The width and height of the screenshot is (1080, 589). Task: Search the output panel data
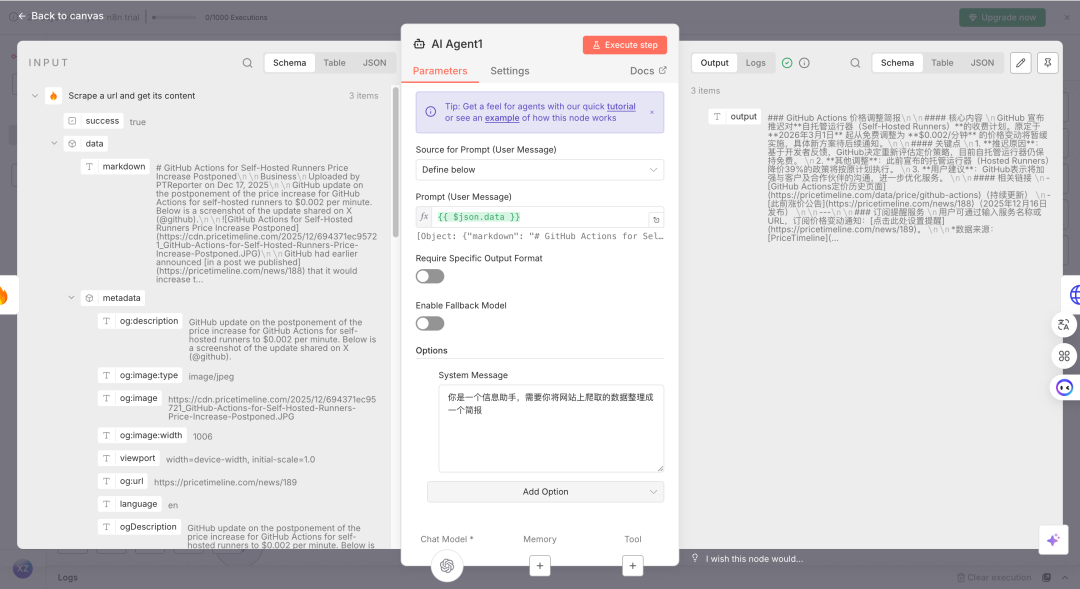coord(855,63)
